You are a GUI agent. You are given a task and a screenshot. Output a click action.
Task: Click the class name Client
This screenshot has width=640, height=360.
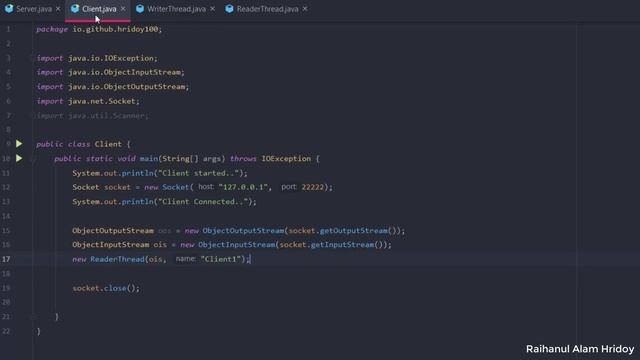[x=108, y=144]
